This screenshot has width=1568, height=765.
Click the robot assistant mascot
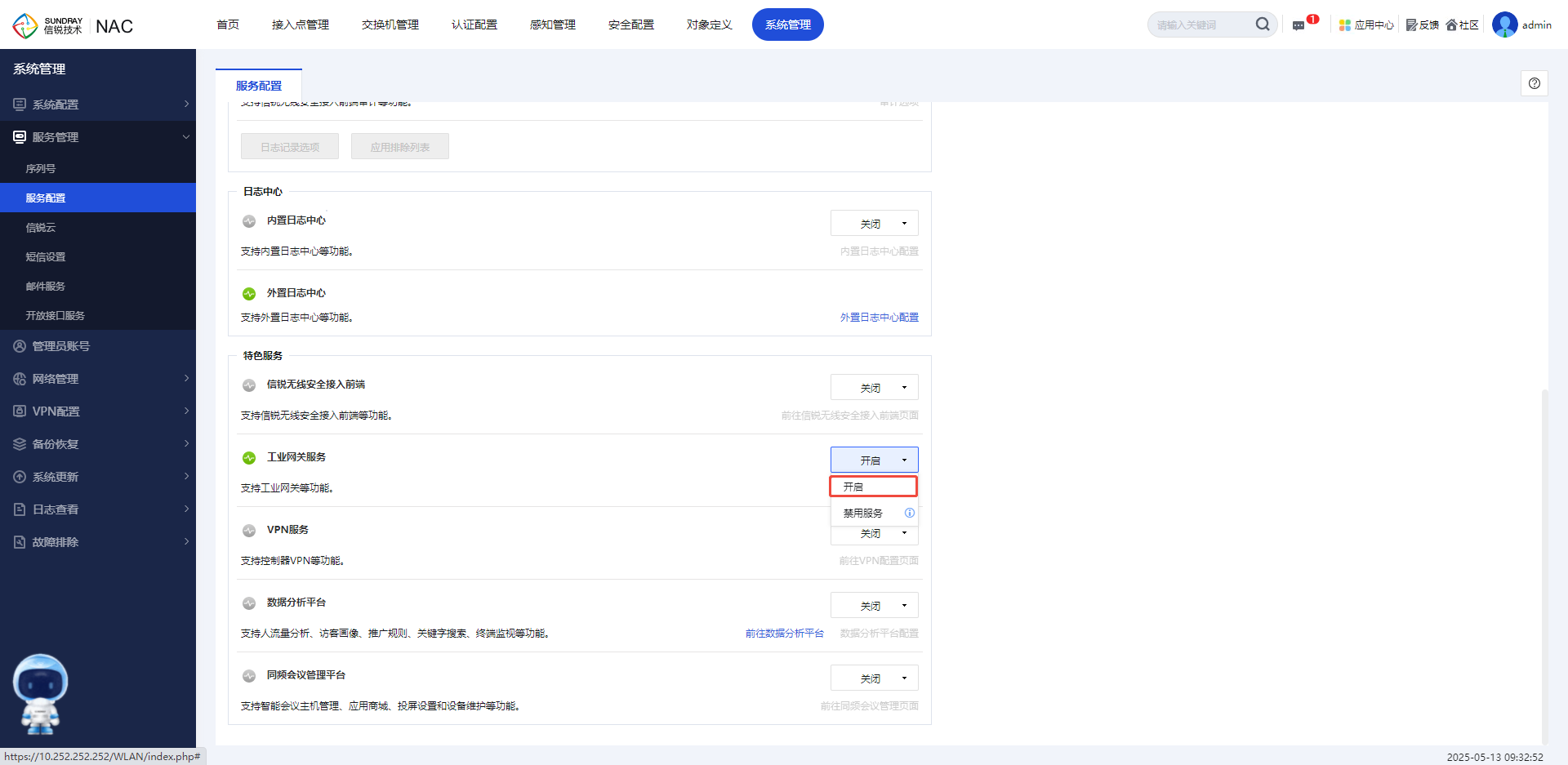point(40,694)
